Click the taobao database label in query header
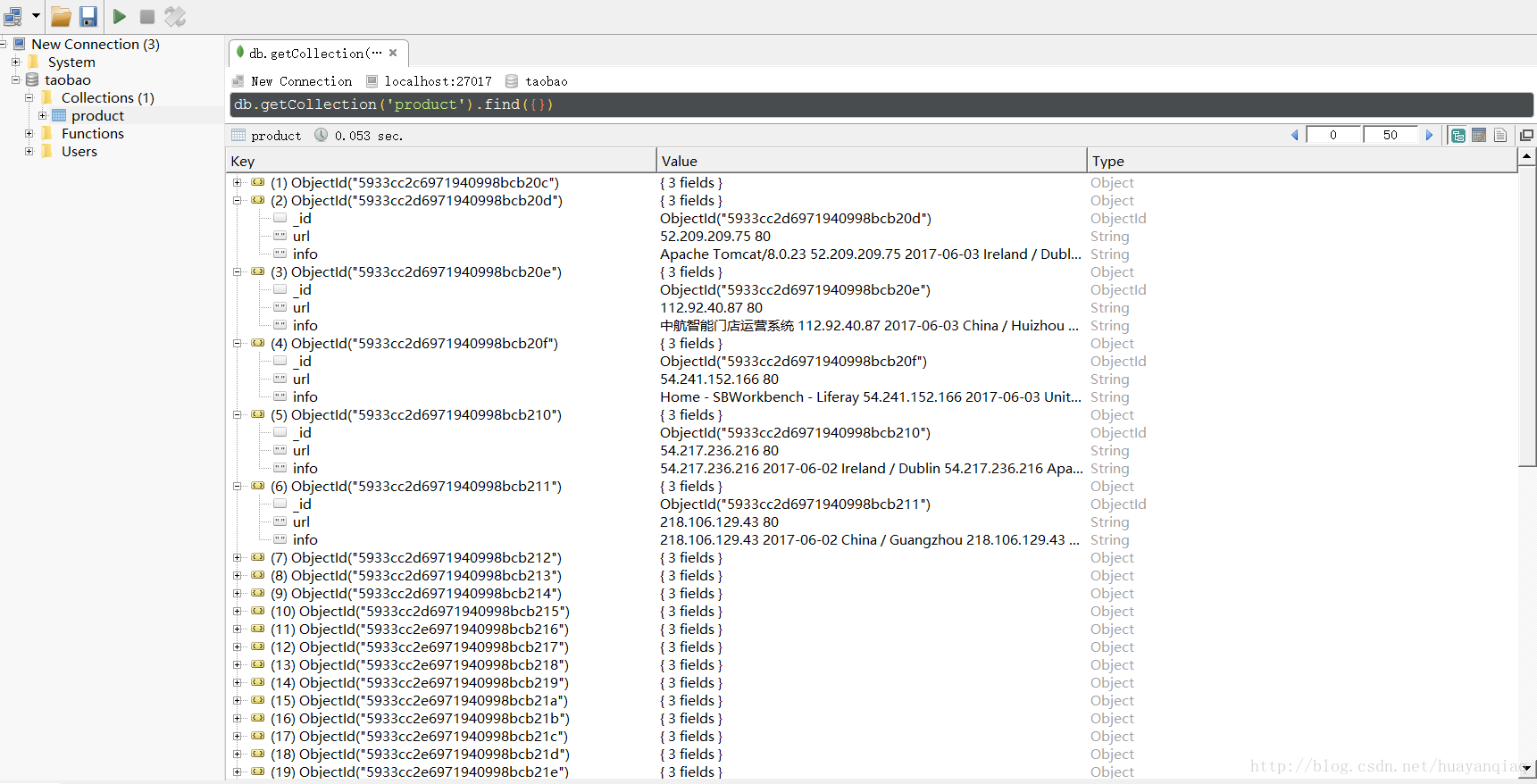This screenshot has width=1537, height=784. pyautogui.click(x=547, y=81)
